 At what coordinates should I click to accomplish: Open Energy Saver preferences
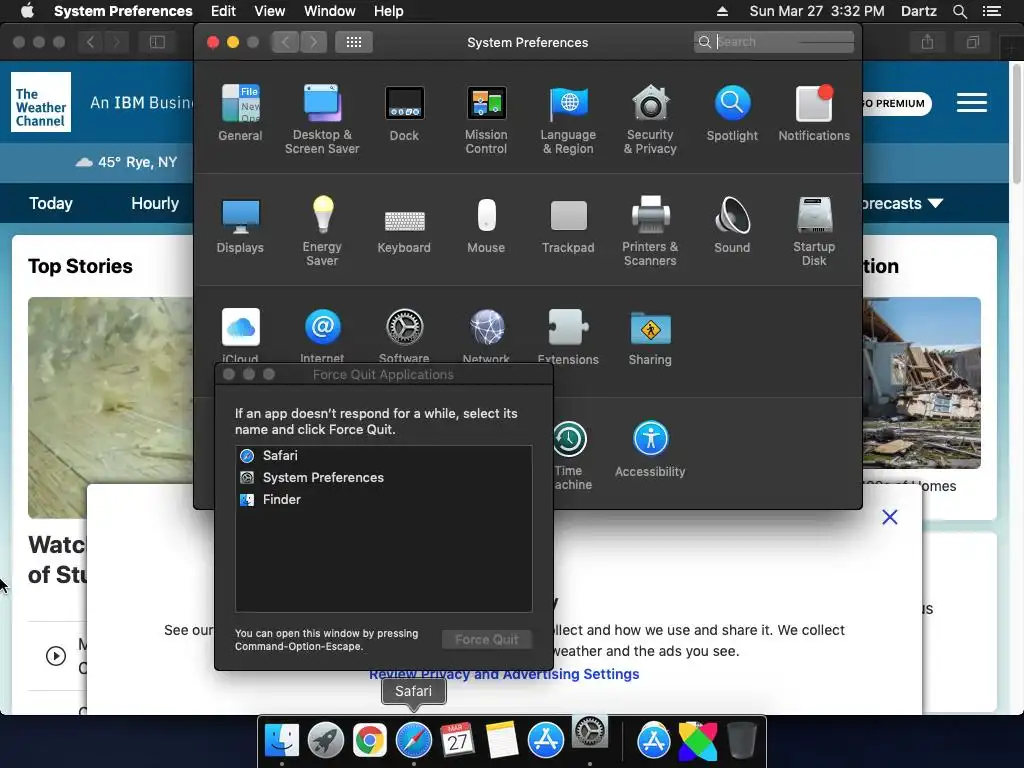pos(322,231)
